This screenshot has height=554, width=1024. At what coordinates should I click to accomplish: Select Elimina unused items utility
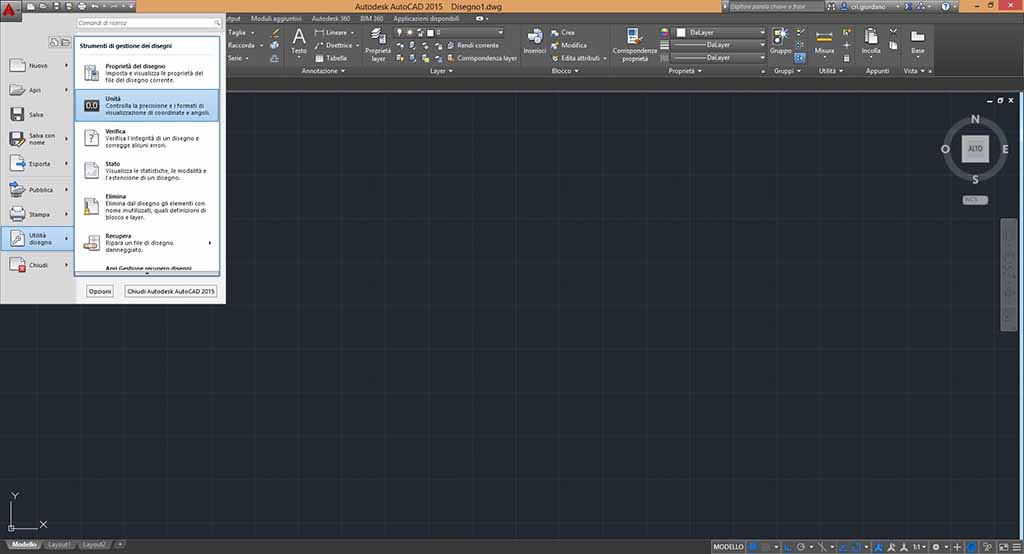[x=147, y=206]
